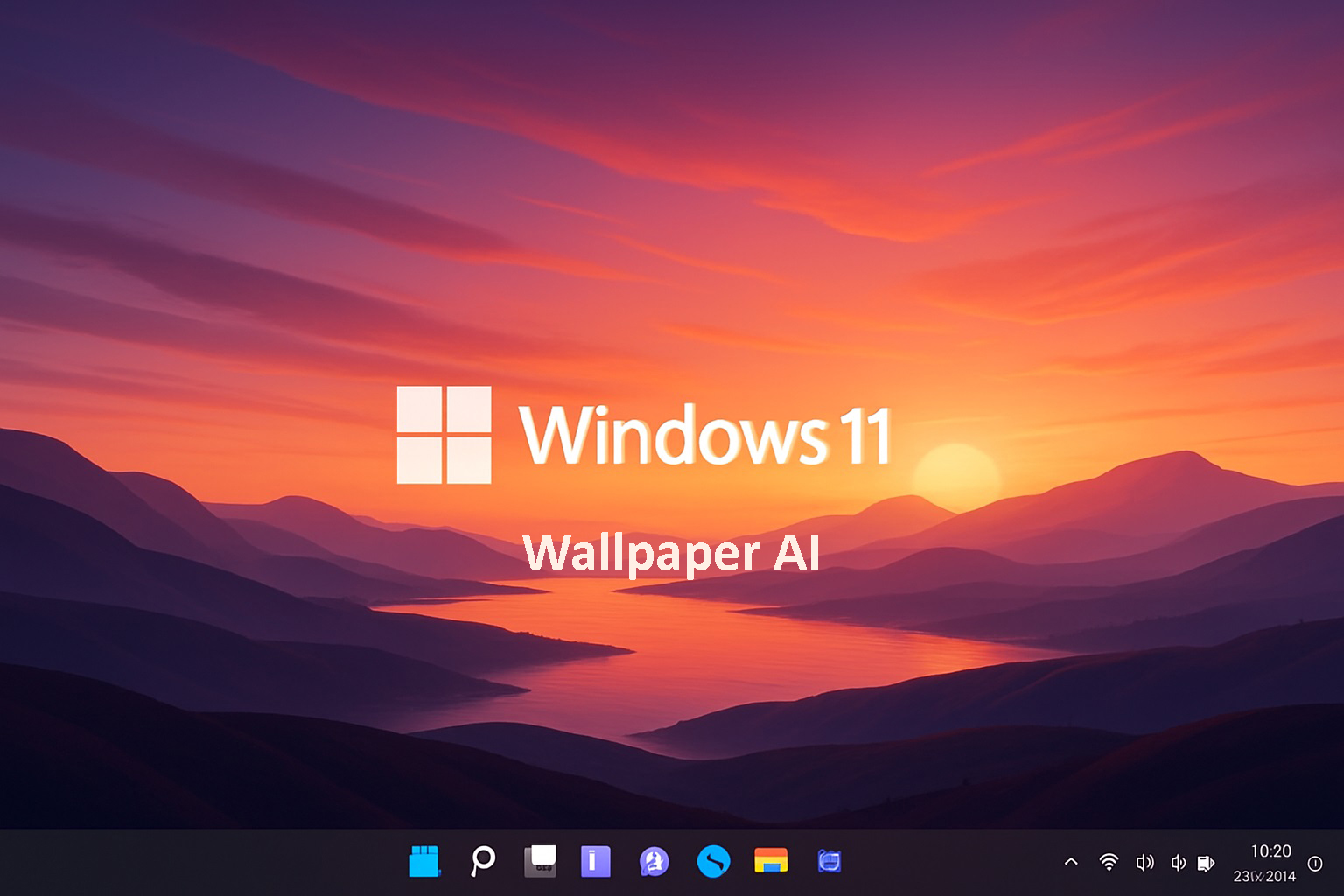Image resolution: width=1344 pixels, height=896 pixels.
Task: Open the purple round chat bubble app
Action: pos(654,862)
